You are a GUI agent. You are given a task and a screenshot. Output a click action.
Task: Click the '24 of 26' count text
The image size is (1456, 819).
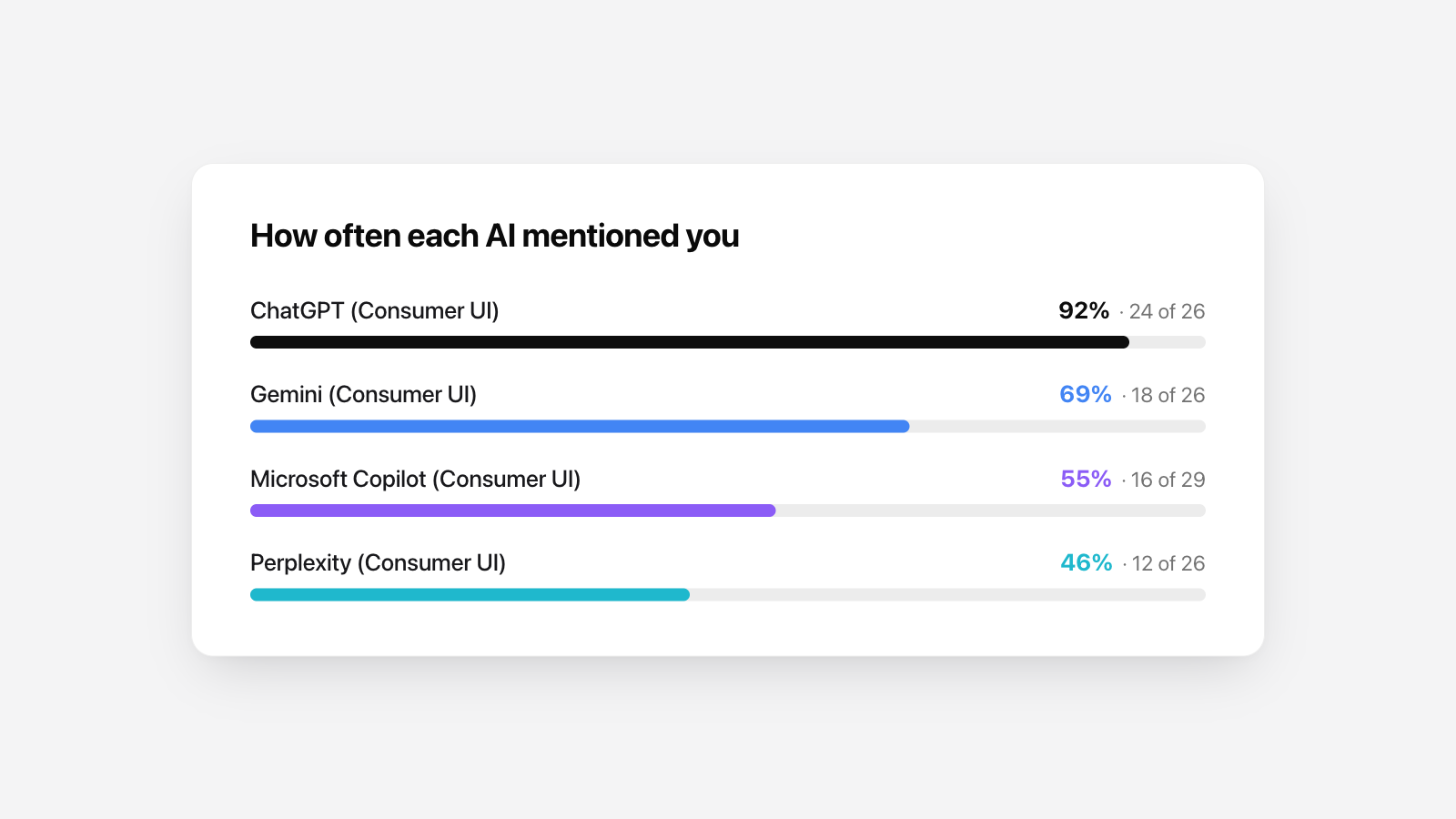point(1167,312)
